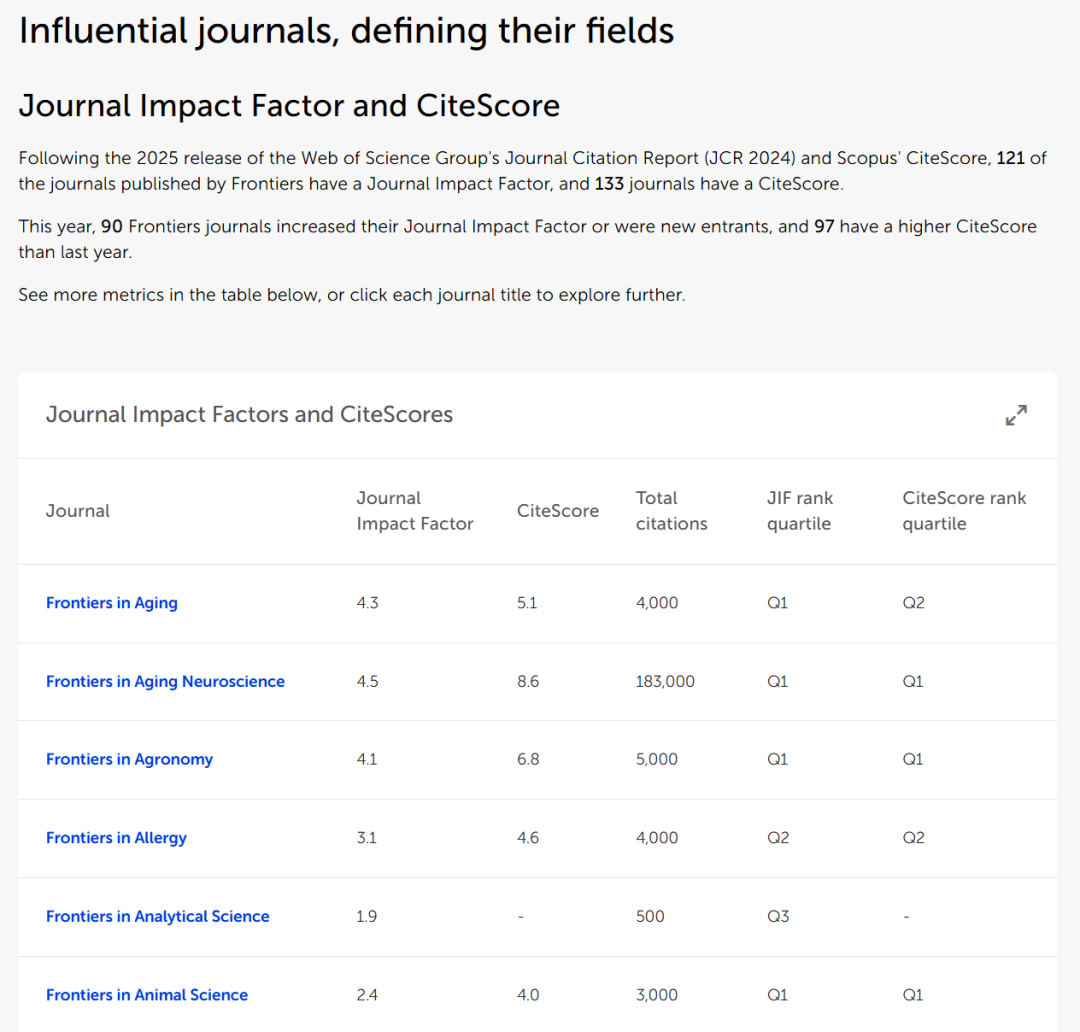1080x1032 pixels.
Task: Click the CiteScore rank quartile header
Action: click(964, 511)
